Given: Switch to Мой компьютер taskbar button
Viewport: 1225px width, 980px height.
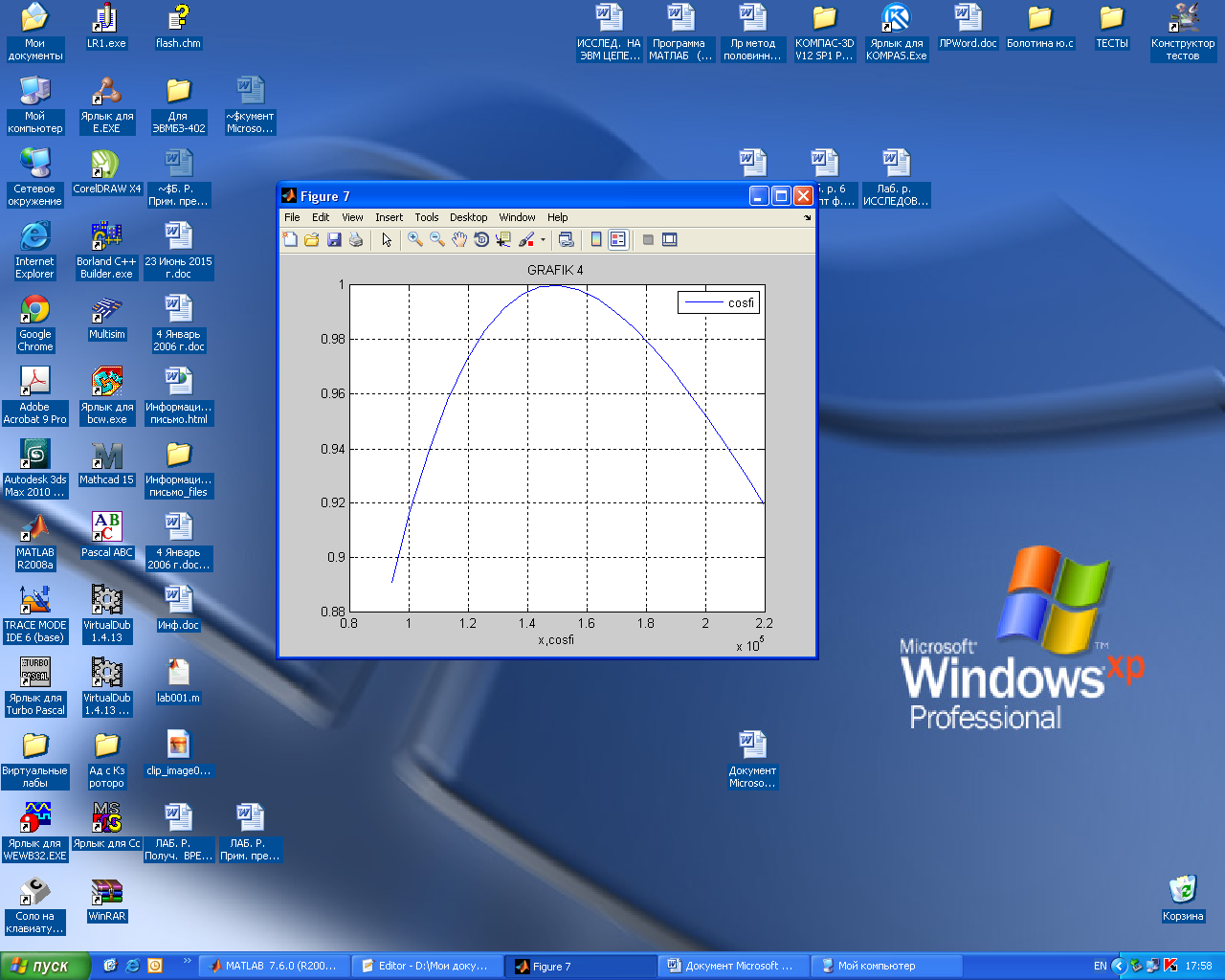Looking at the screenshot, I should tap(886, 966).
